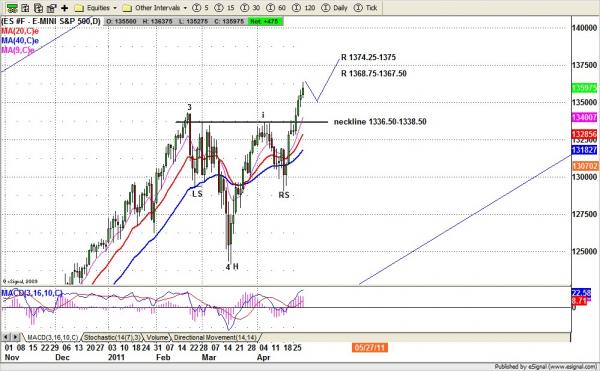Click the blue 22.58 MACD value marker
600x371 pixels.
point(581,293)
